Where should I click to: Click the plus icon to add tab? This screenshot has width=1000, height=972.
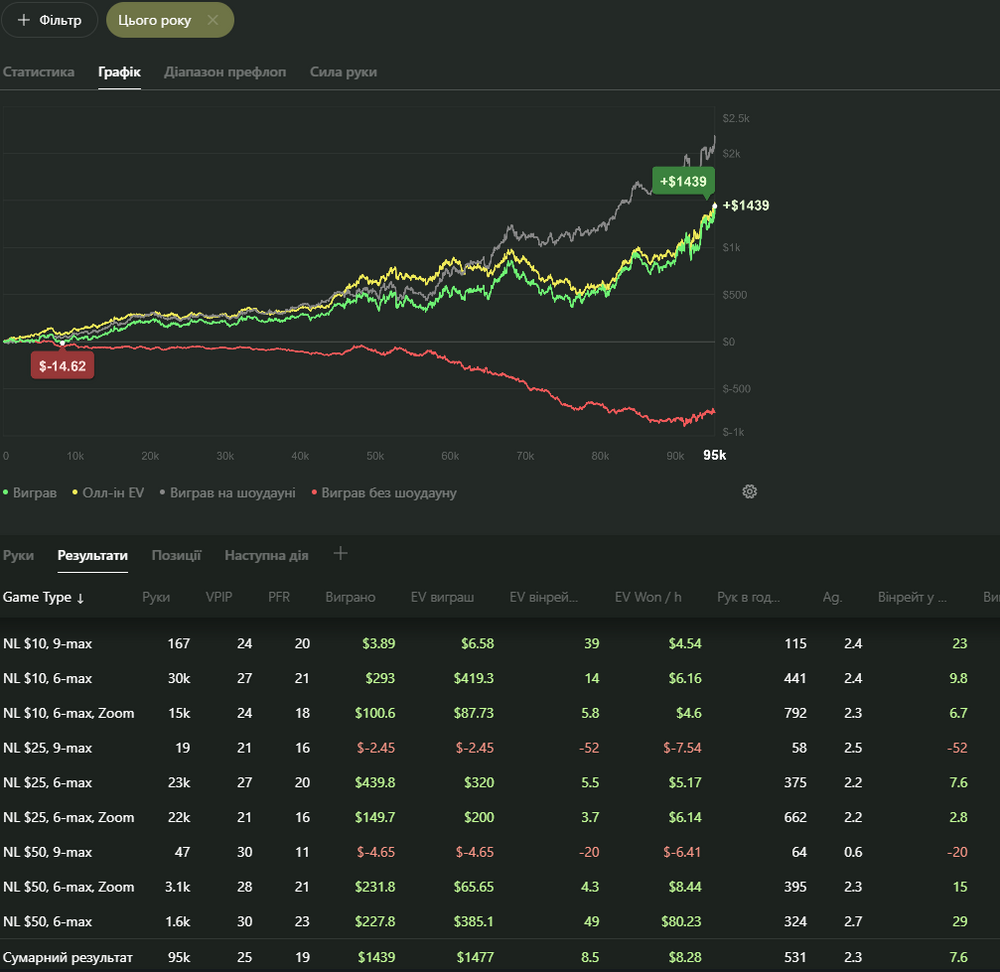pos(340,554)
